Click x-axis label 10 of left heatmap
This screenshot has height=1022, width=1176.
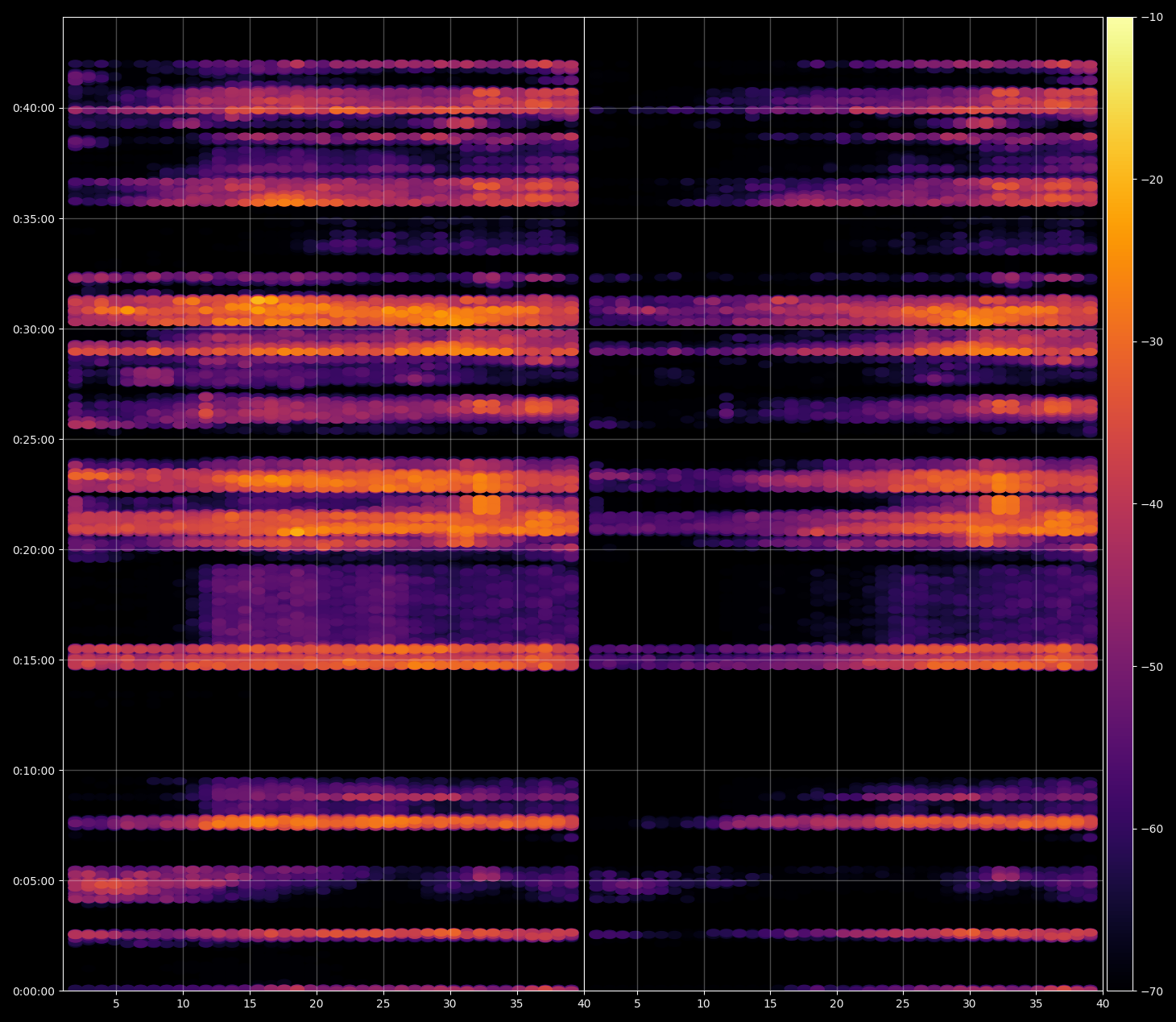click(183, 1003)
